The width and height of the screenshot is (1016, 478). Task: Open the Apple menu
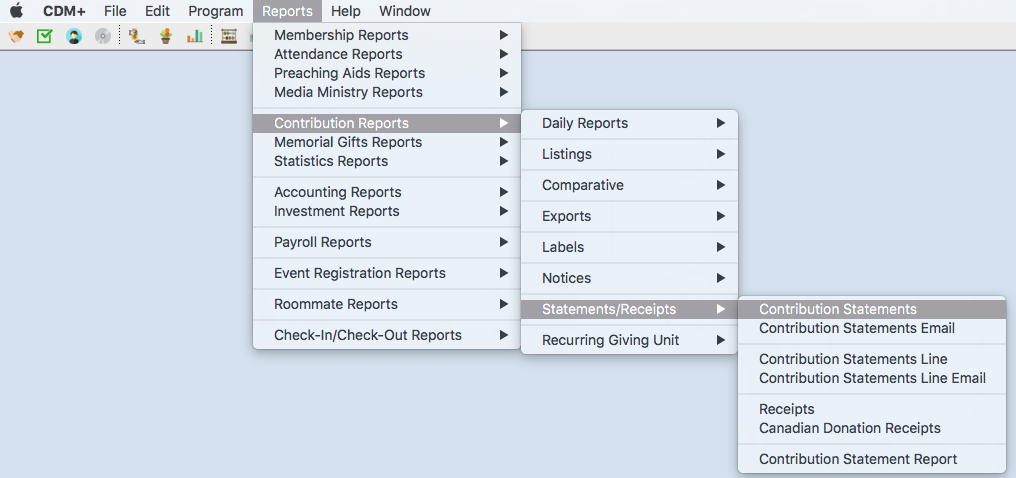coord(16,11)
